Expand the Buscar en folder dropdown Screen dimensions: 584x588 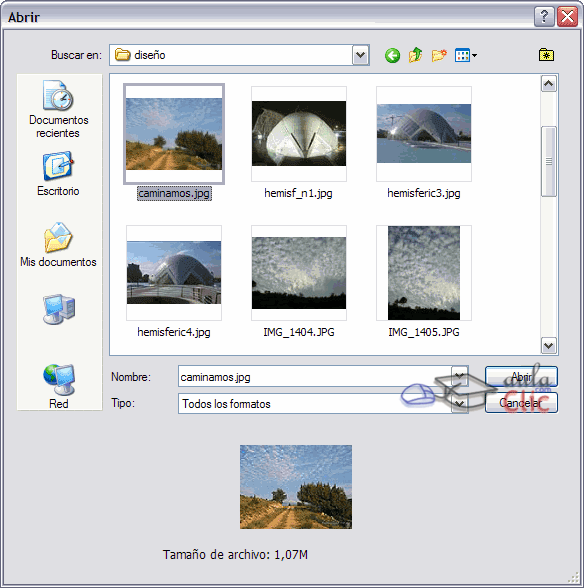point(360,56)
